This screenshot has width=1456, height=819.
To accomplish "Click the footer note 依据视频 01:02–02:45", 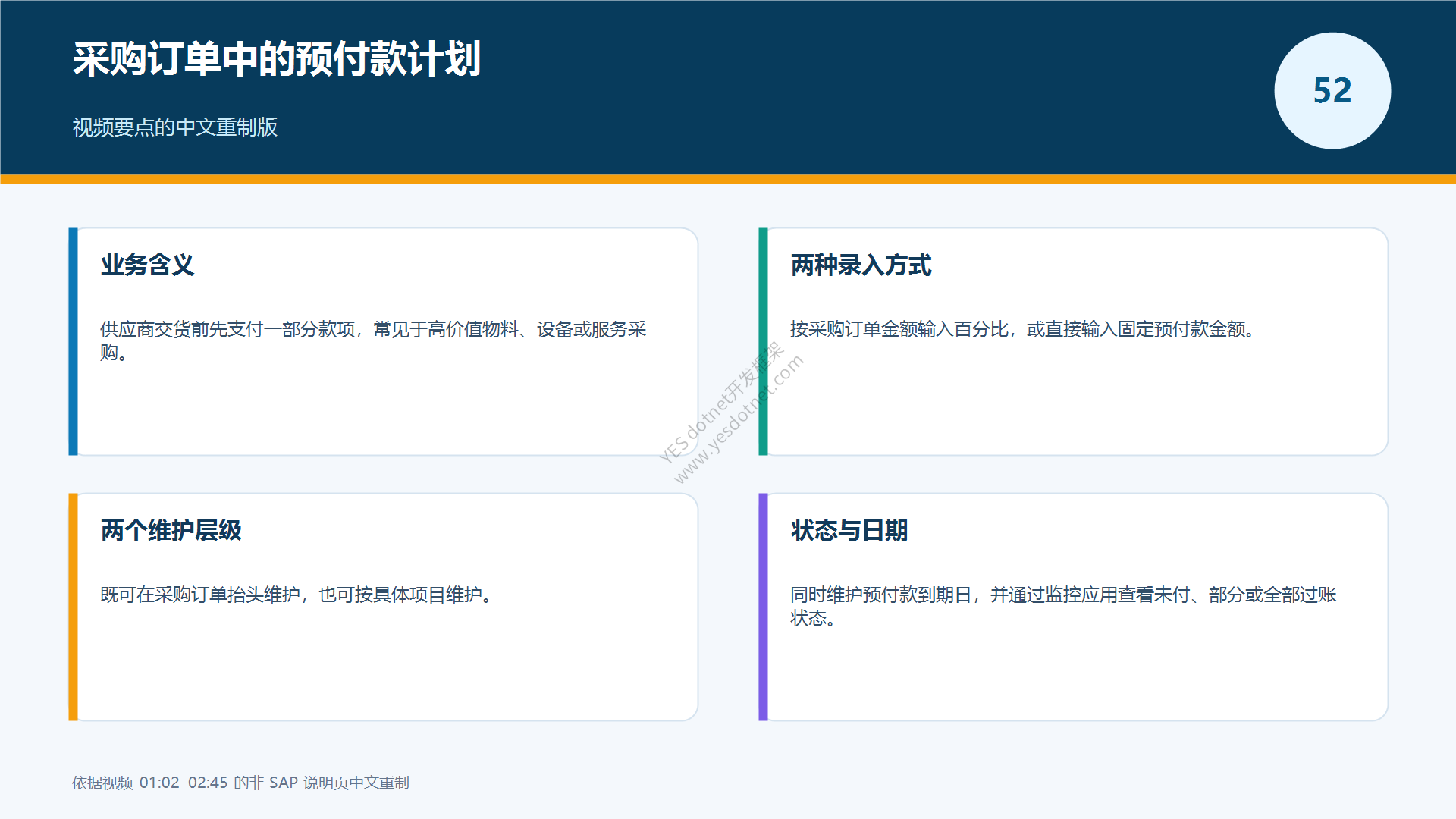I will [x=240, y=783].
